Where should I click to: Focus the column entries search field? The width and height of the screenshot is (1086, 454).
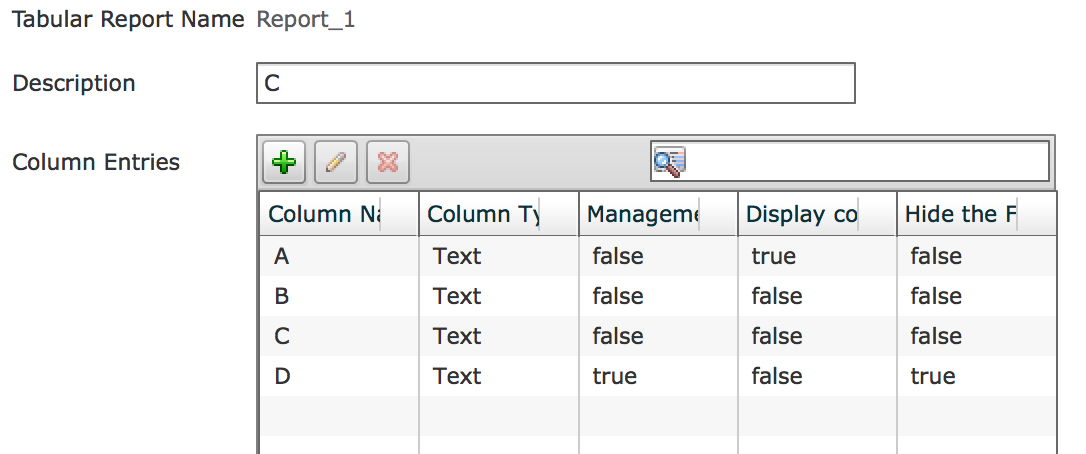coord(850,161)
